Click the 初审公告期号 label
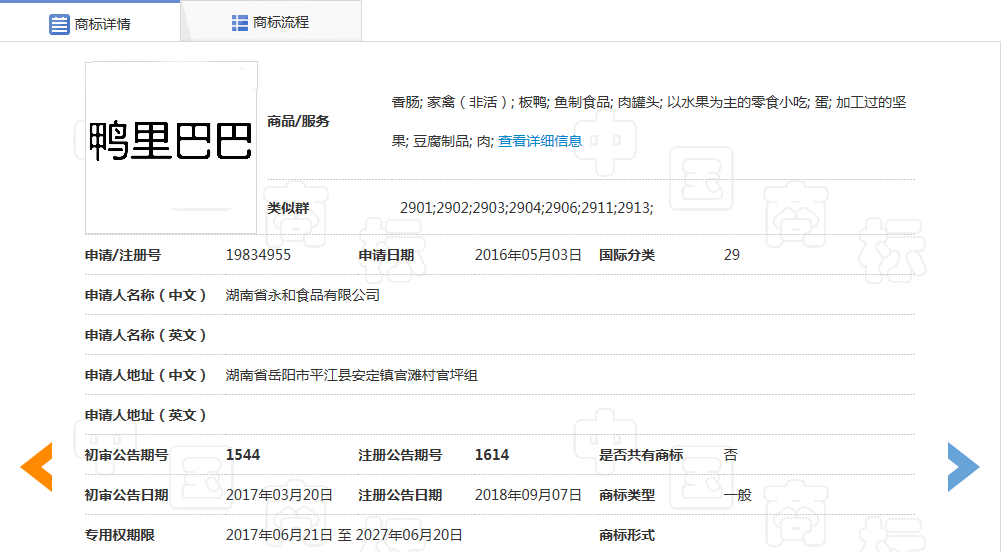The width and height of the screenshot is (1002, 552). (x=127, y=455)
